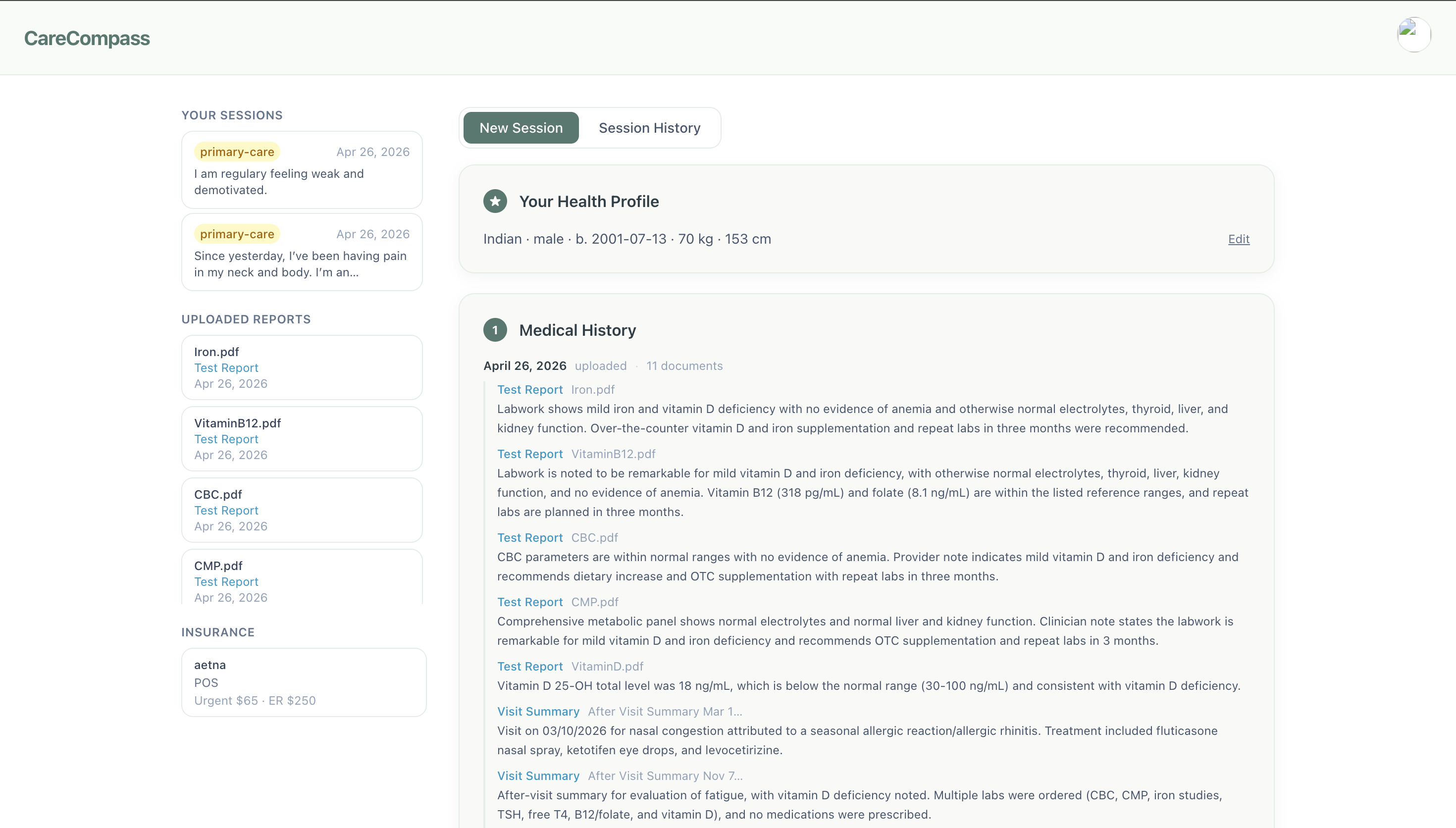Screen dimensions: 1456x828
Task: Select the New Session tab
Action: pos(521,128)
